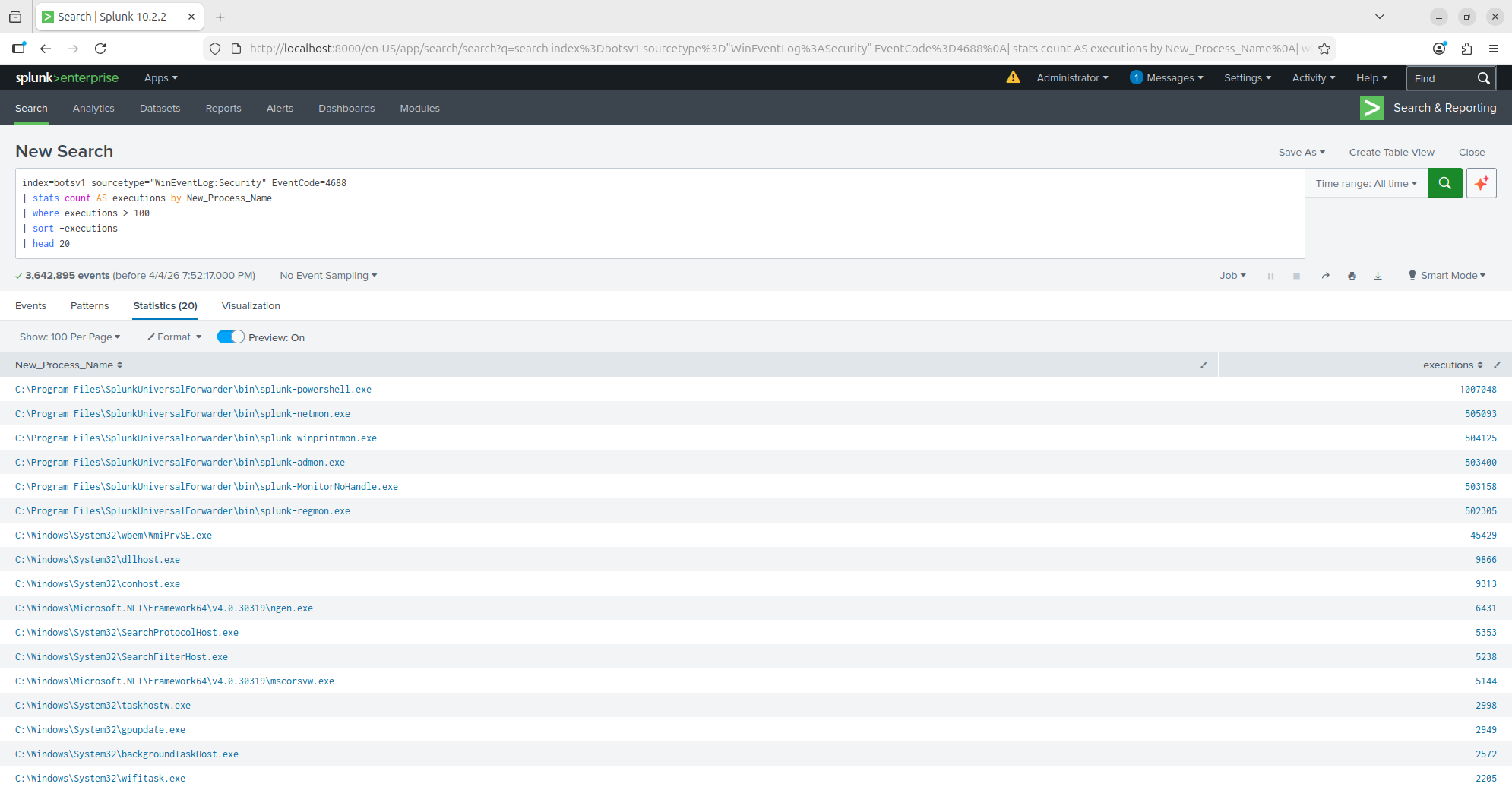The width and height of the screenshot is (1512, 790).
Task: Switch to the Patterns tab
Action: coord(90,306)
